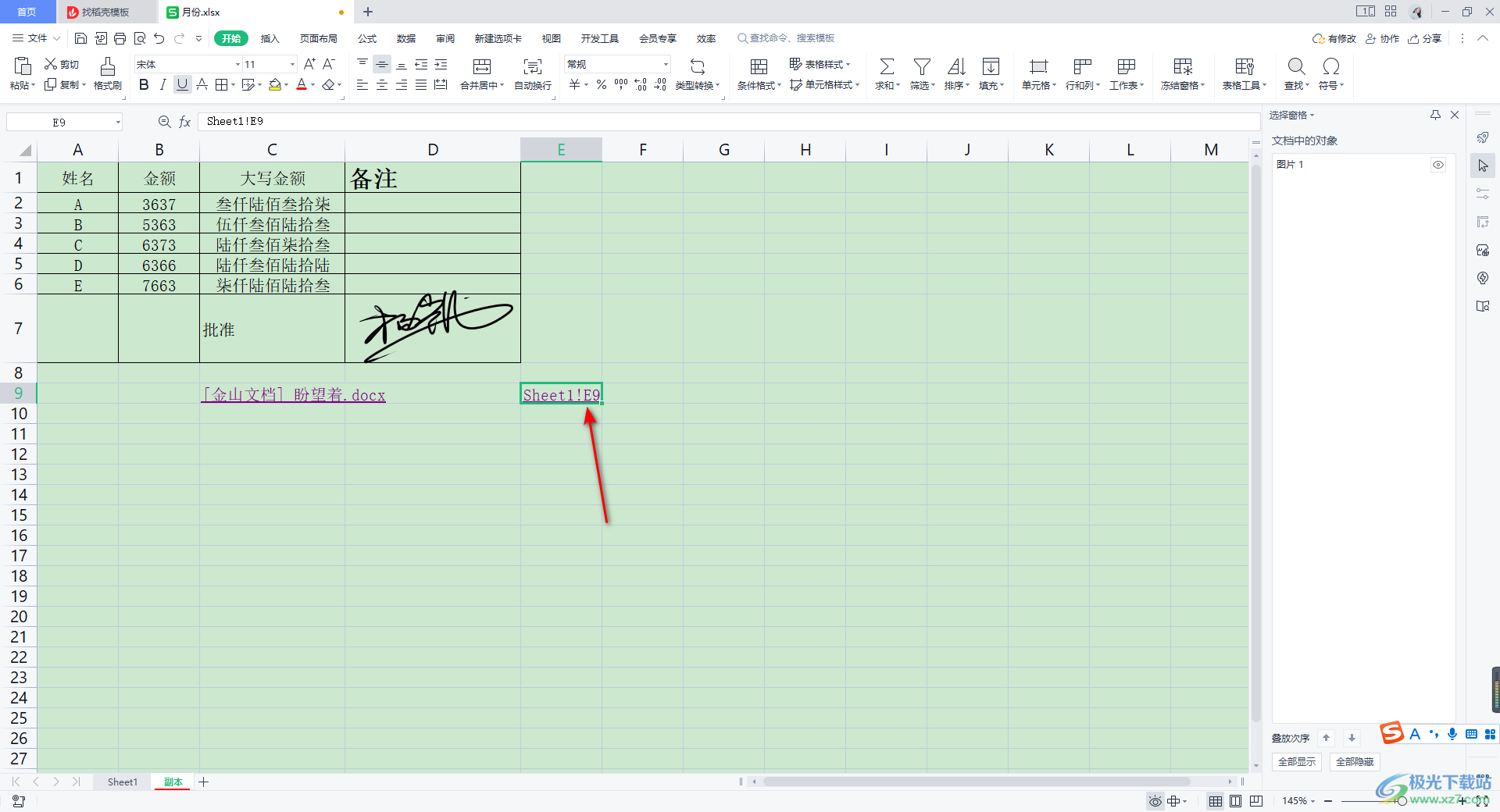
Task: Click the percent style icon
Action: pyautogui.click(x=602, y=84)
